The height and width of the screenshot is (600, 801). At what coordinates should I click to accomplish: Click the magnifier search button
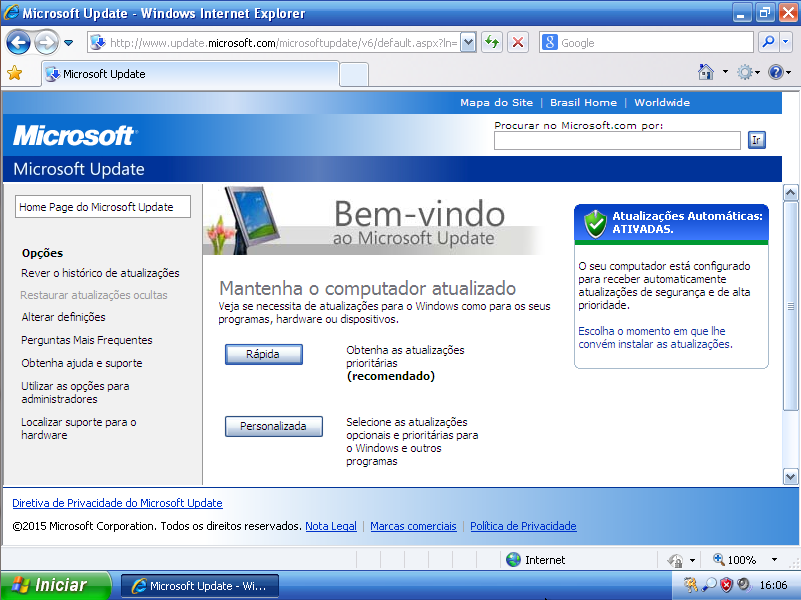click(x=768, y=42)
